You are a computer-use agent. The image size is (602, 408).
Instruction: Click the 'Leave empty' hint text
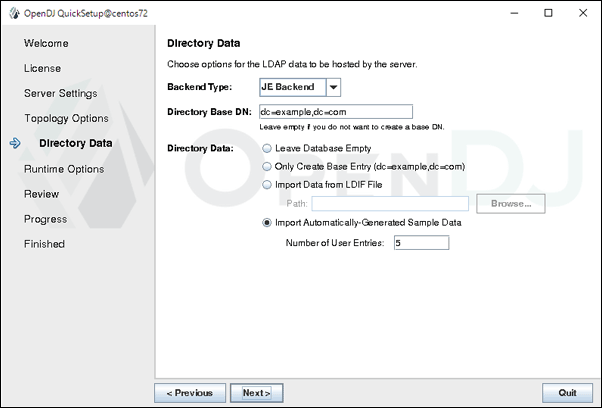pyautogui.click(x=352, y=127)
